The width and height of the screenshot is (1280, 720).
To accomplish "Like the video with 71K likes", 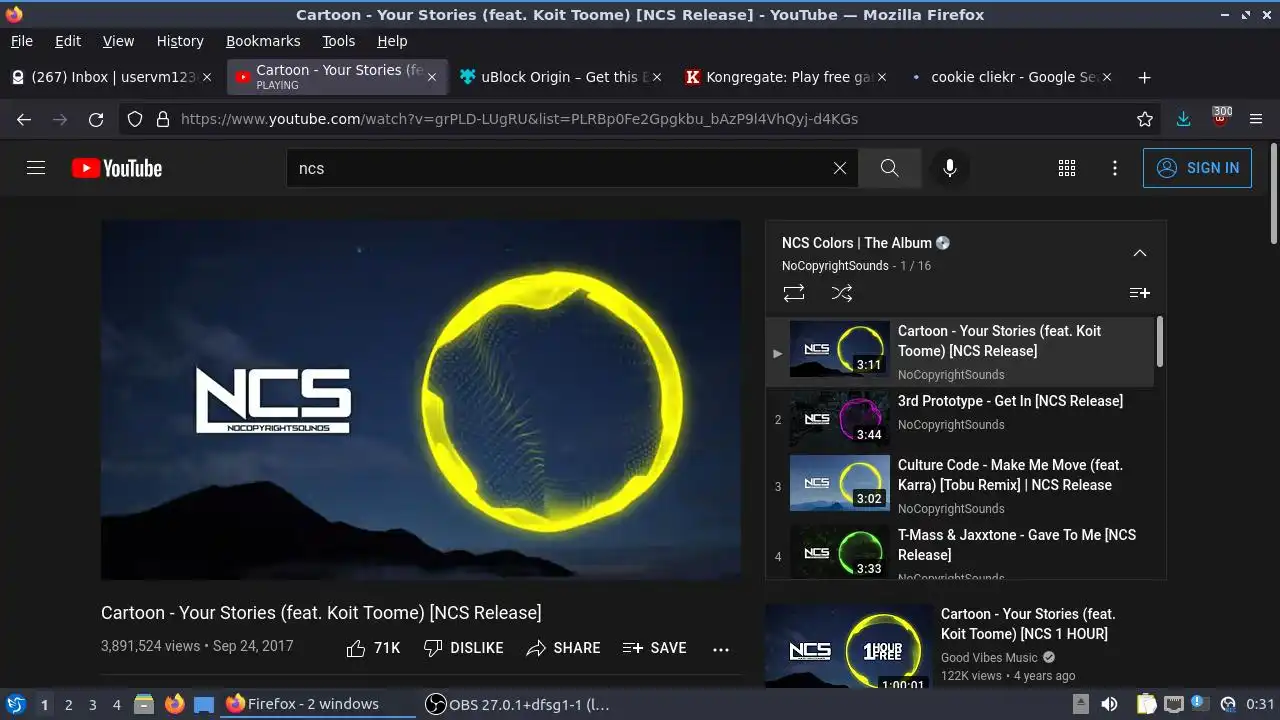I will (x=373, y=648).
